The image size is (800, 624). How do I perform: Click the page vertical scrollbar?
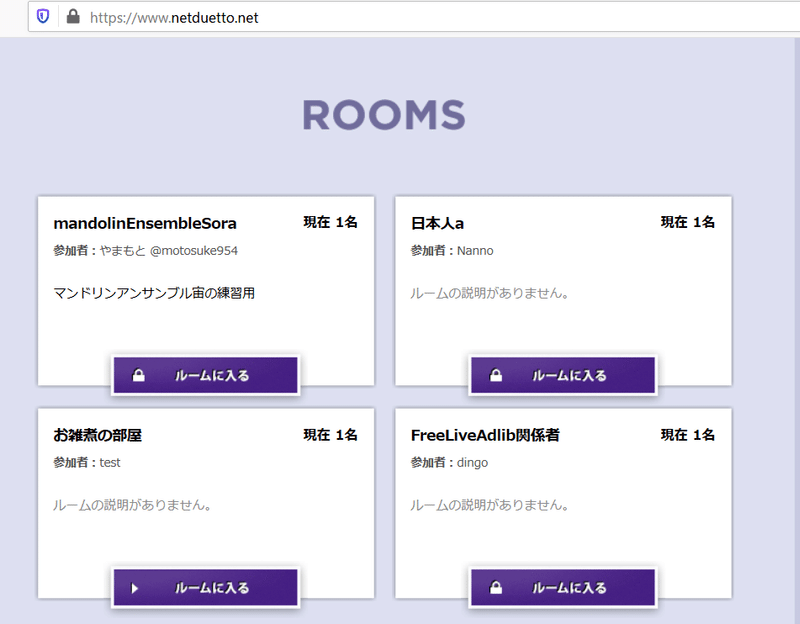point(797,331)
